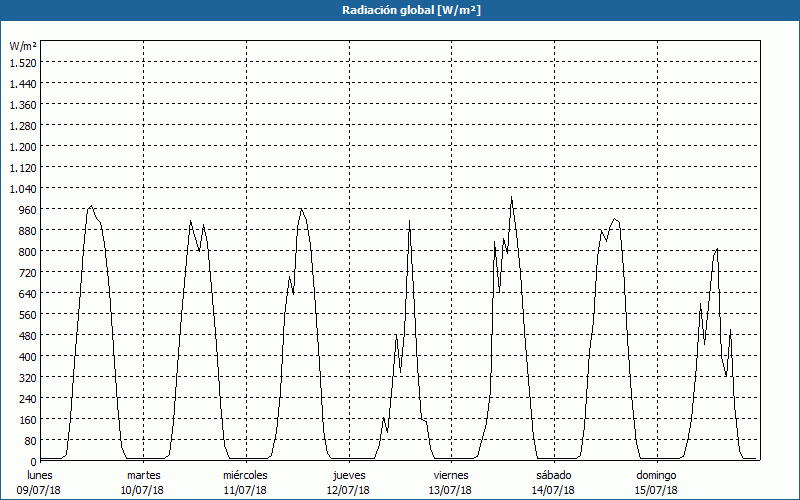Image resolution: width=800 pixels, height=500 pixels.
Task: Click the 11/07/18 date label
Action: 245,490
